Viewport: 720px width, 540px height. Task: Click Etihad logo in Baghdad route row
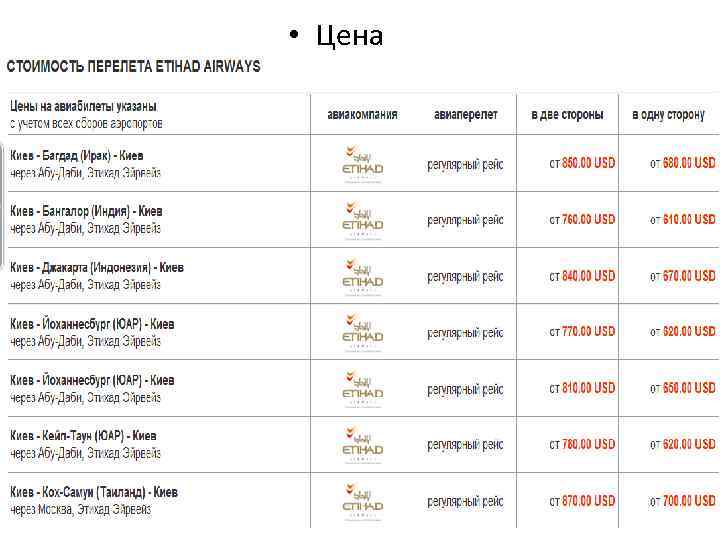(362, 163)
